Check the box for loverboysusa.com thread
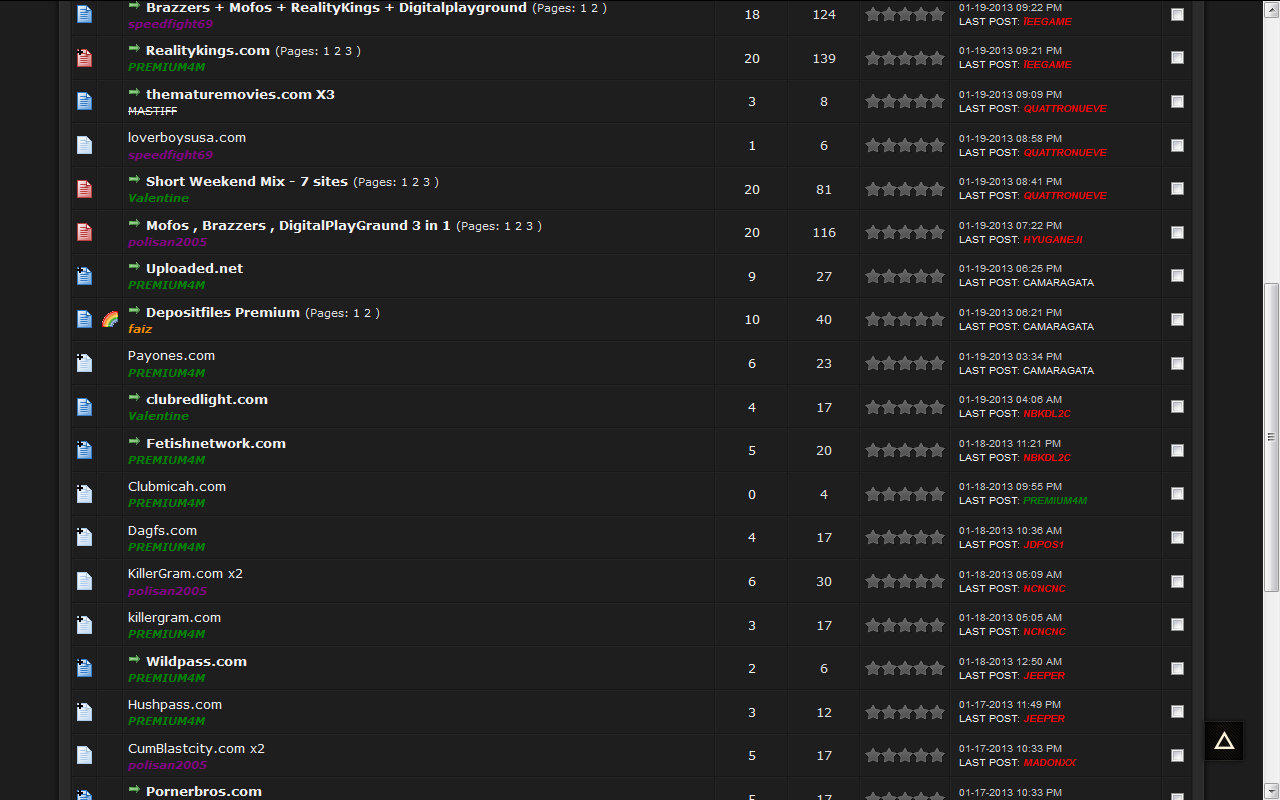 point(1177,145)
